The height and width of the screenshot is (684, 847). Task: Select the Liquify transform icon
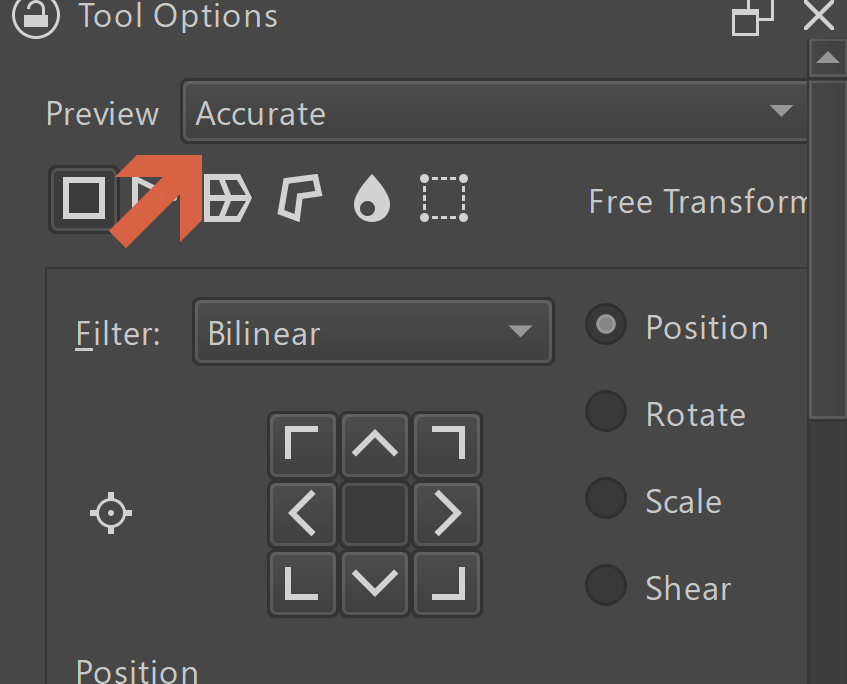(x=372, y=198)
